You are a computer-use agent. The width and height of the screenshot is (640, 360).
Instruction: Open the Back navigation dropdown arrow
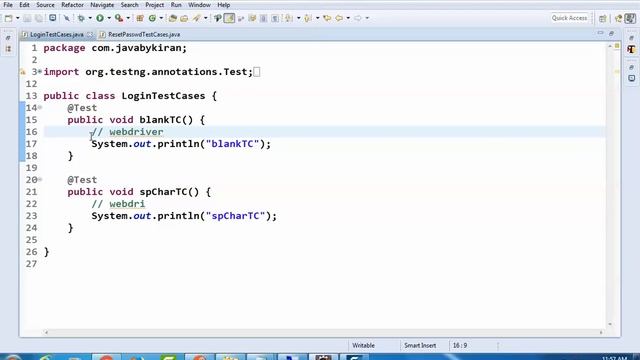click(x=348, y=18)
